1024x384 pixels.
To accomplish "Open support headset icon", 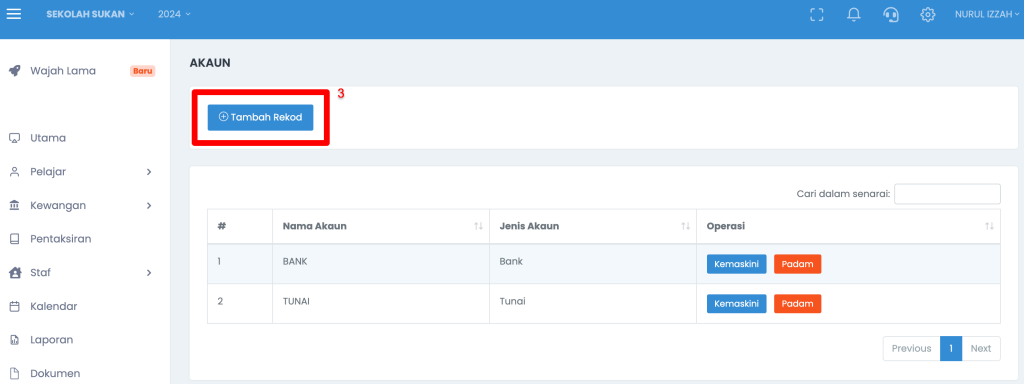I will (890, 14).
